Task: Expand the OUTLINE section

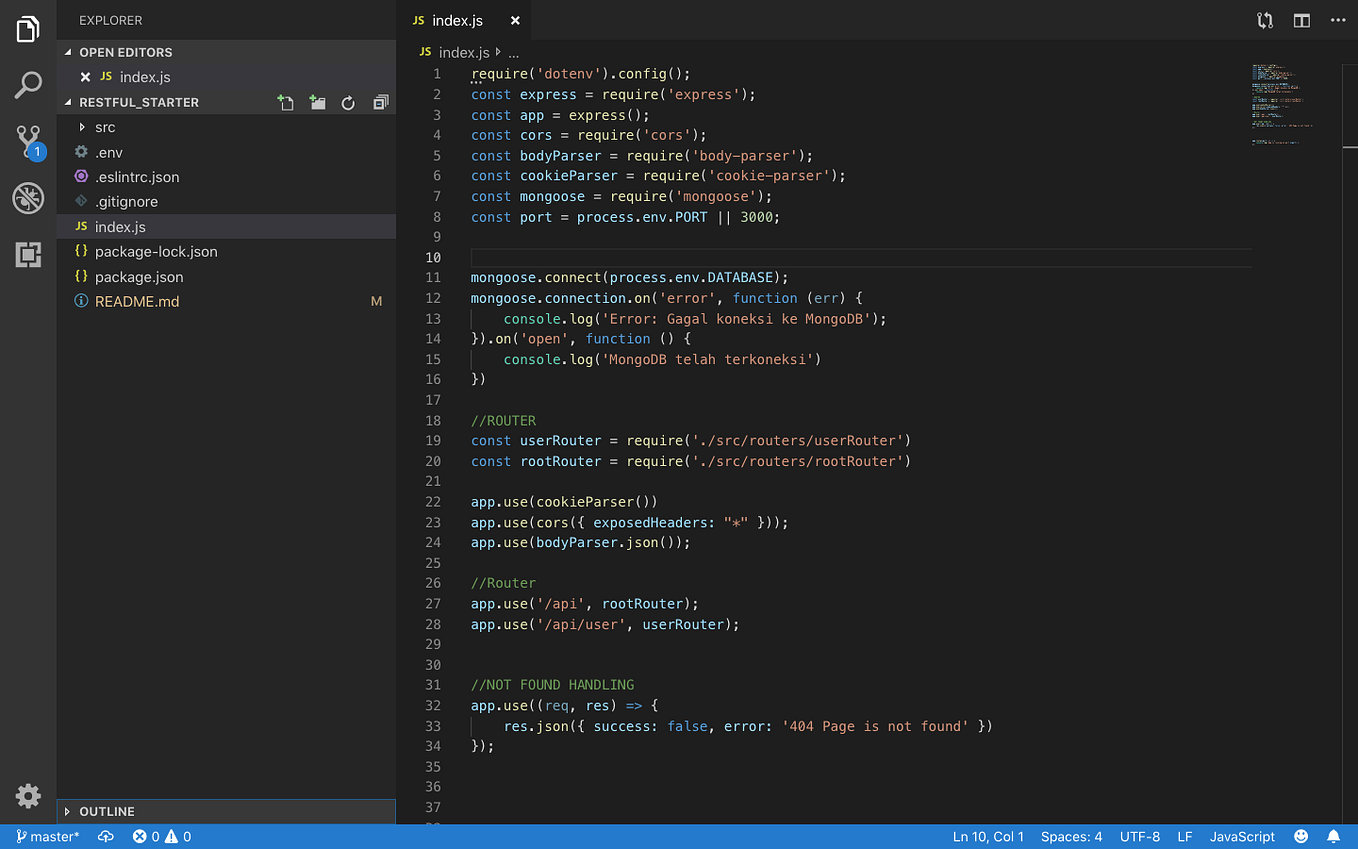Action: click(106, 811)
